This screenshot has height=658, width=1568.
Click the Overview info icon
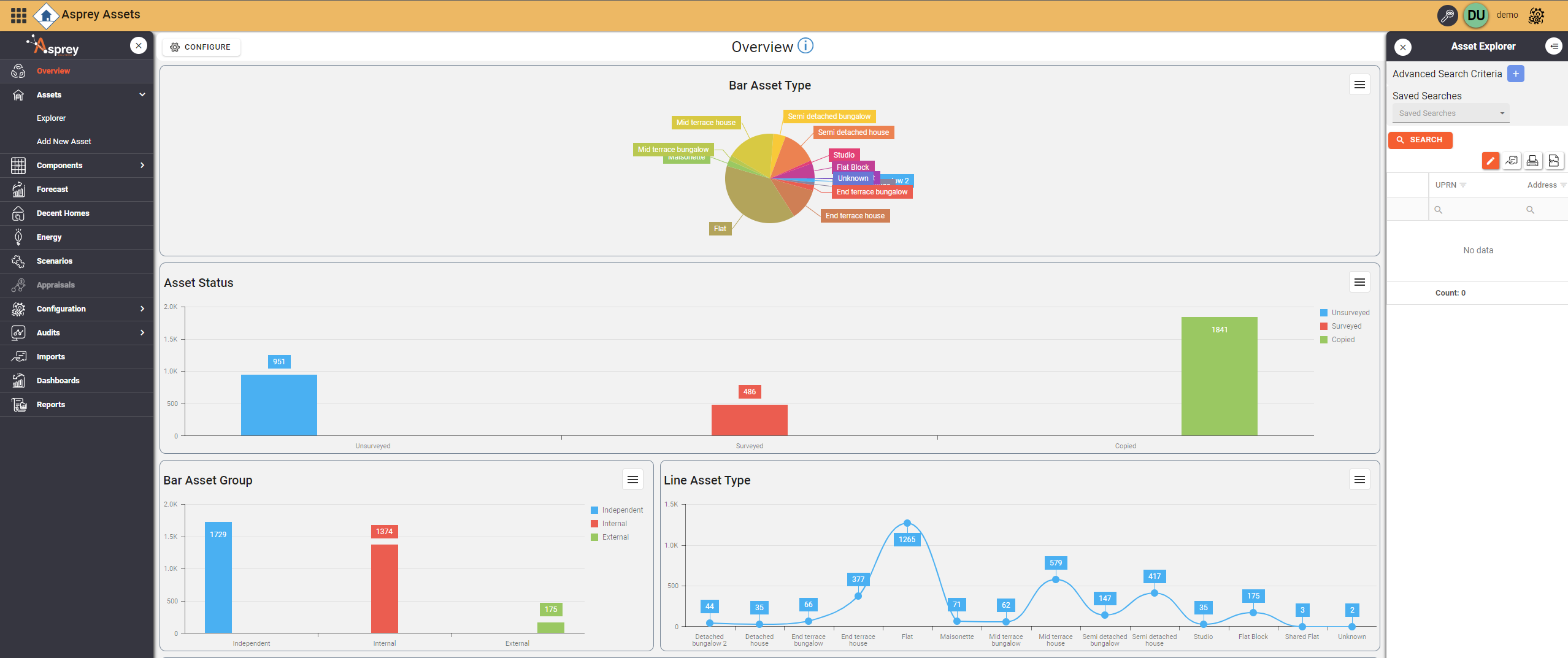805,46
